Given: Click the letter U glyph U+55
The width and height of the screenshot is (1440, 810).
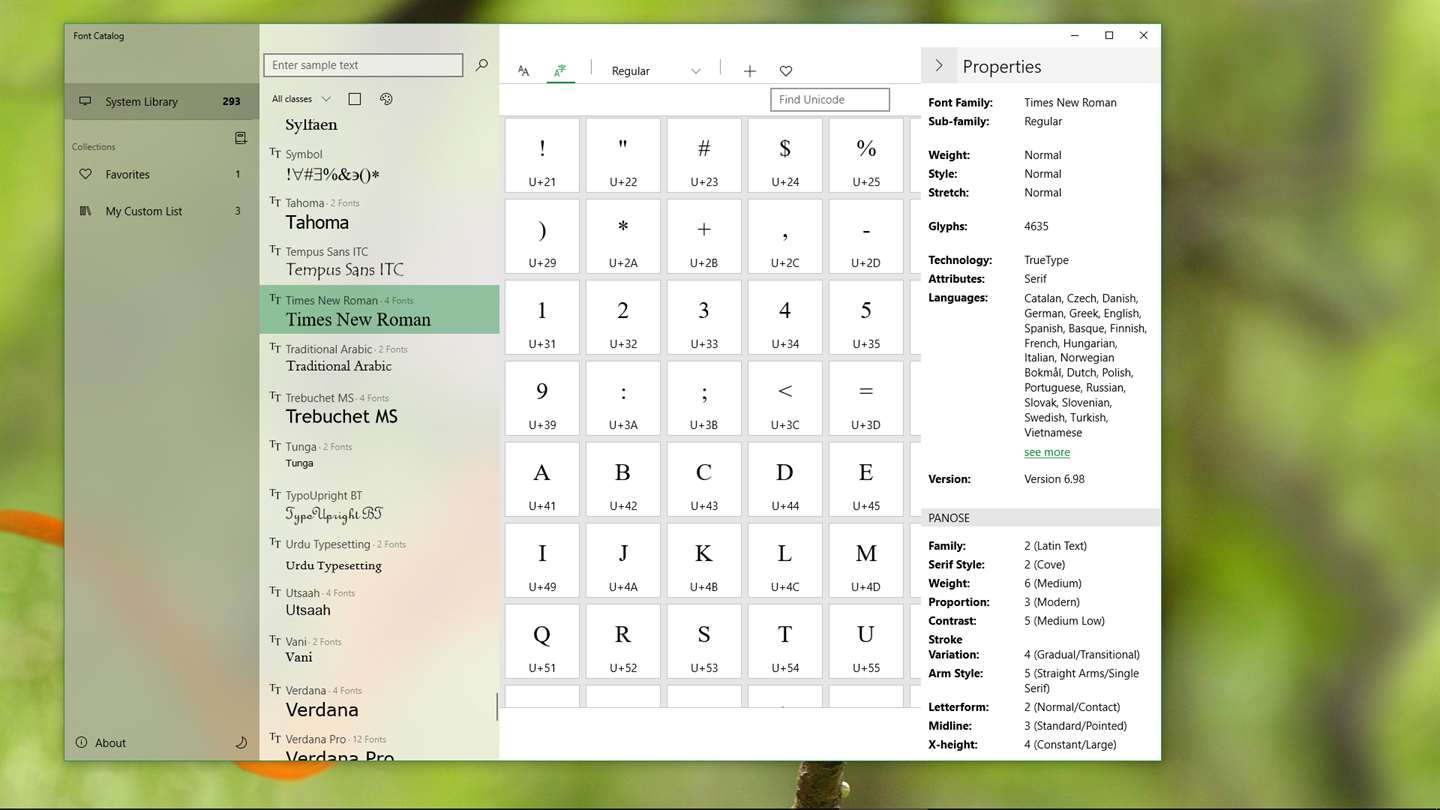Looking at the screenshot, I should pos(866,641).
